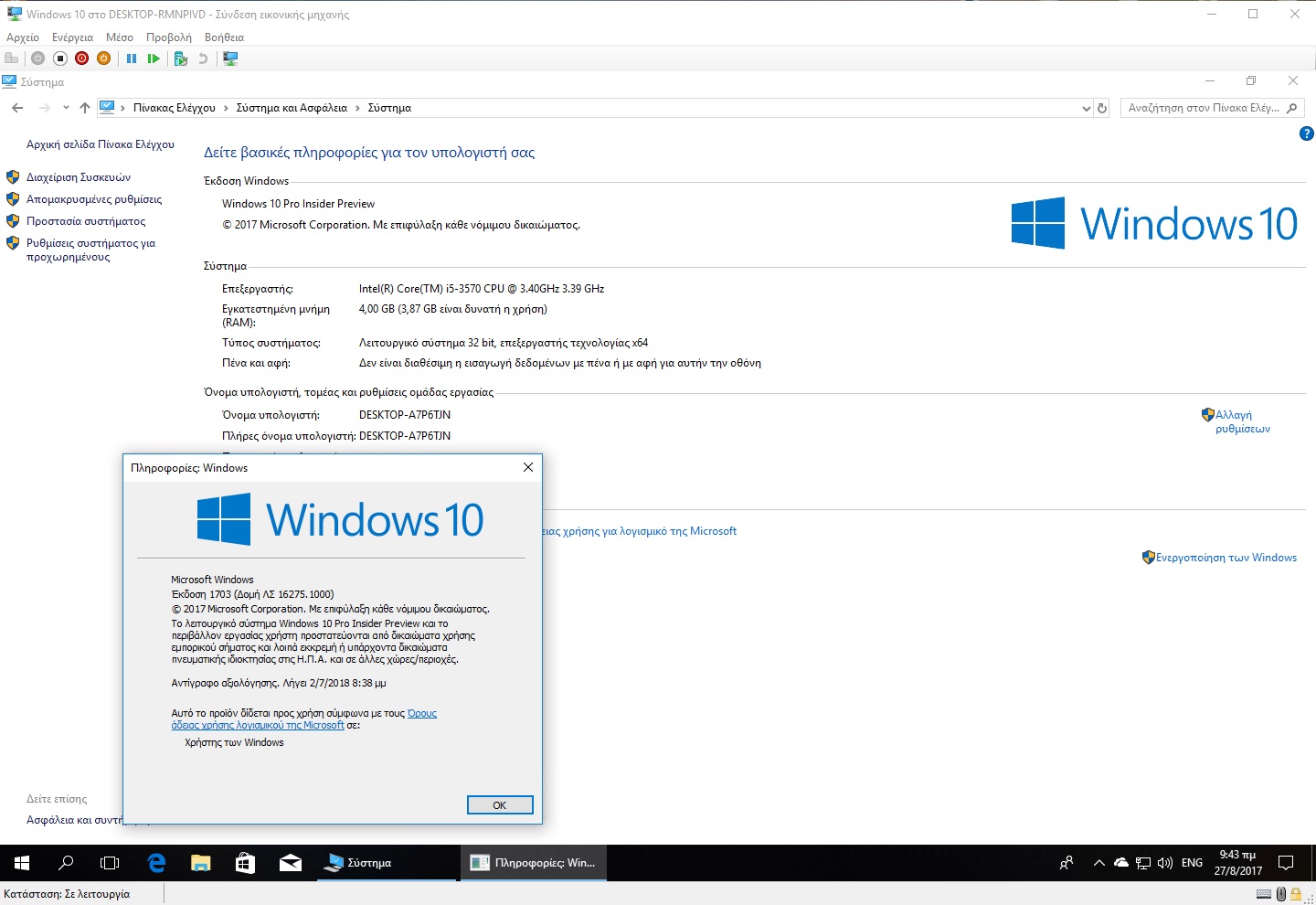Click the green Reset/Start VM icon
The height and width of the screenshot is (905, 1316).
point(154,59)
